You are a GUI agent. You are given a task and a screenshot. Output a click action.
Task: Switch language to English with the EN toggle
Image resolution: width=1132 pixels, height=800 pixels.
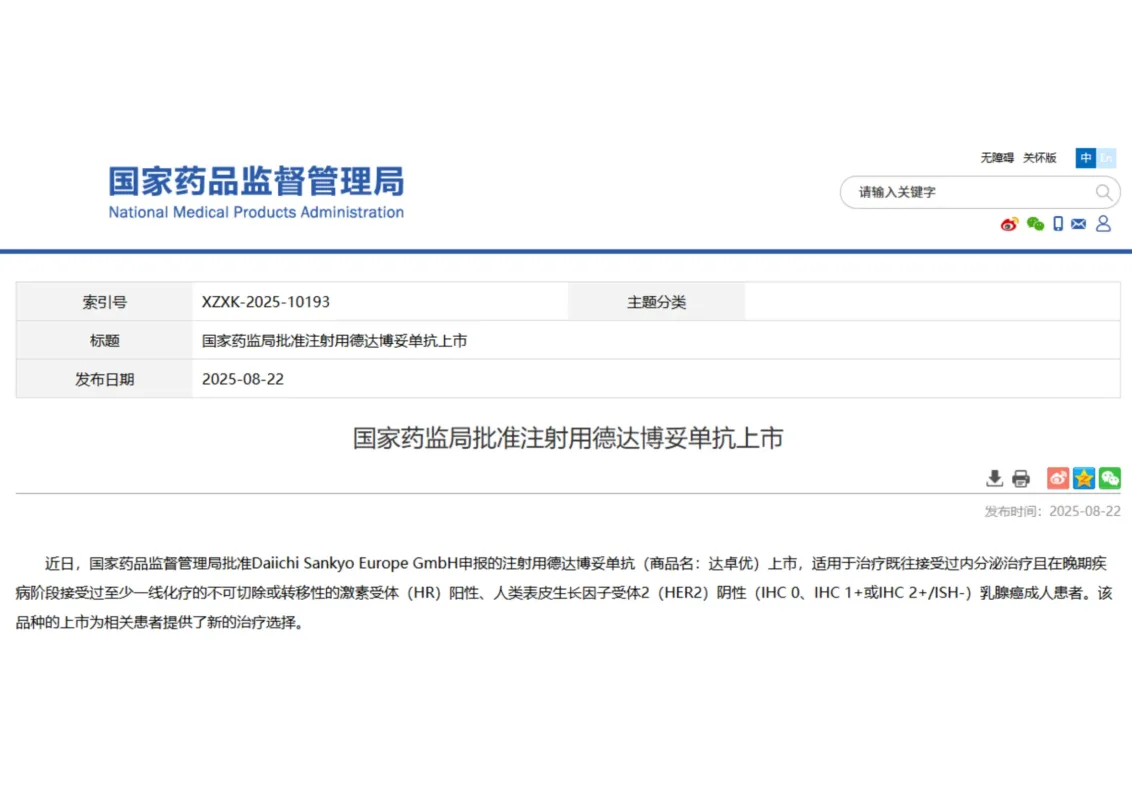click(1107, 157)
